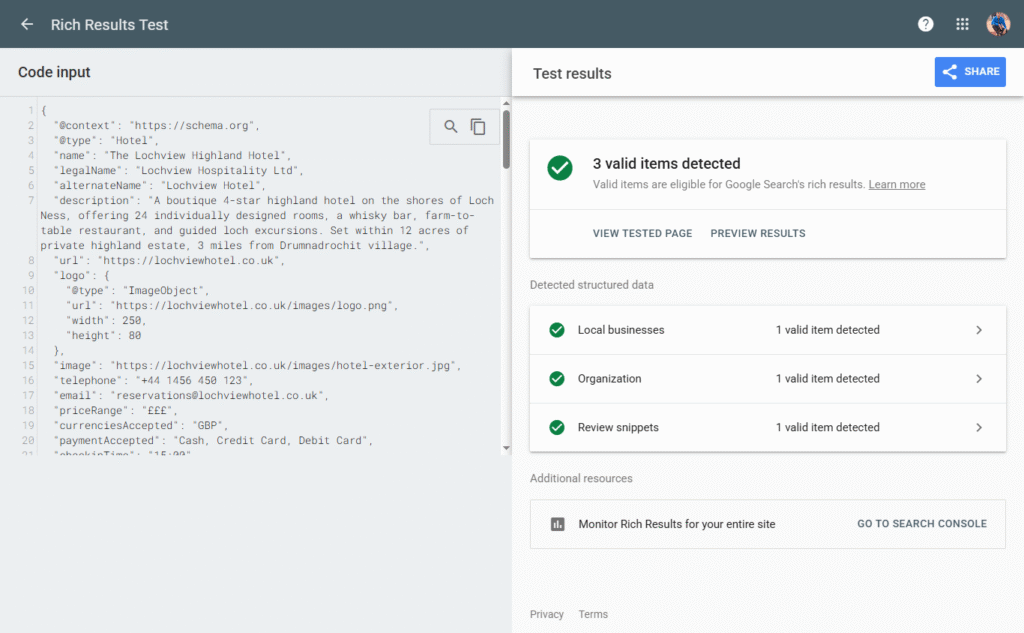
Task: Click the "image" hotel-exterior.jpg code line
Action: click(x=257, y=365)
